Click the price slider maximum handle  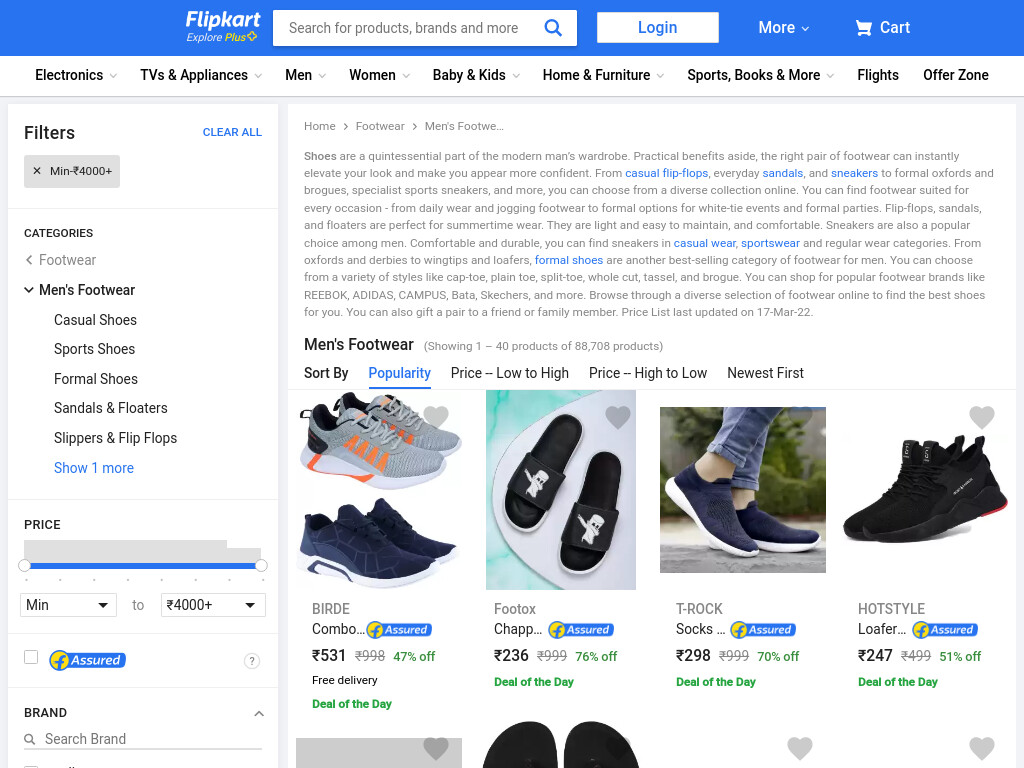click(261, 566)
